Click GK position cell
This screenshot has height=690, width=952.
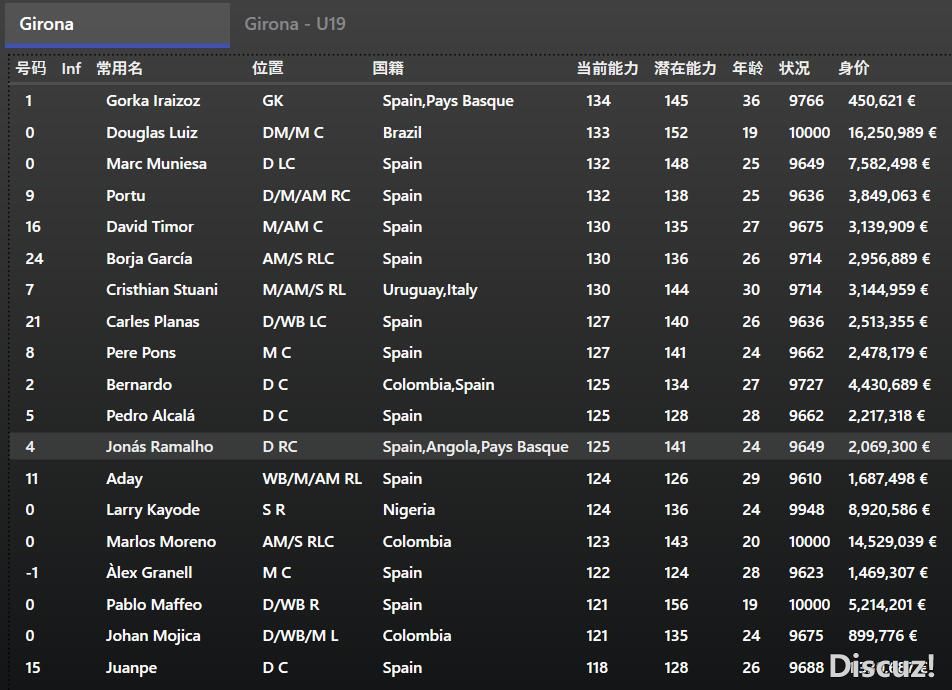273,101
